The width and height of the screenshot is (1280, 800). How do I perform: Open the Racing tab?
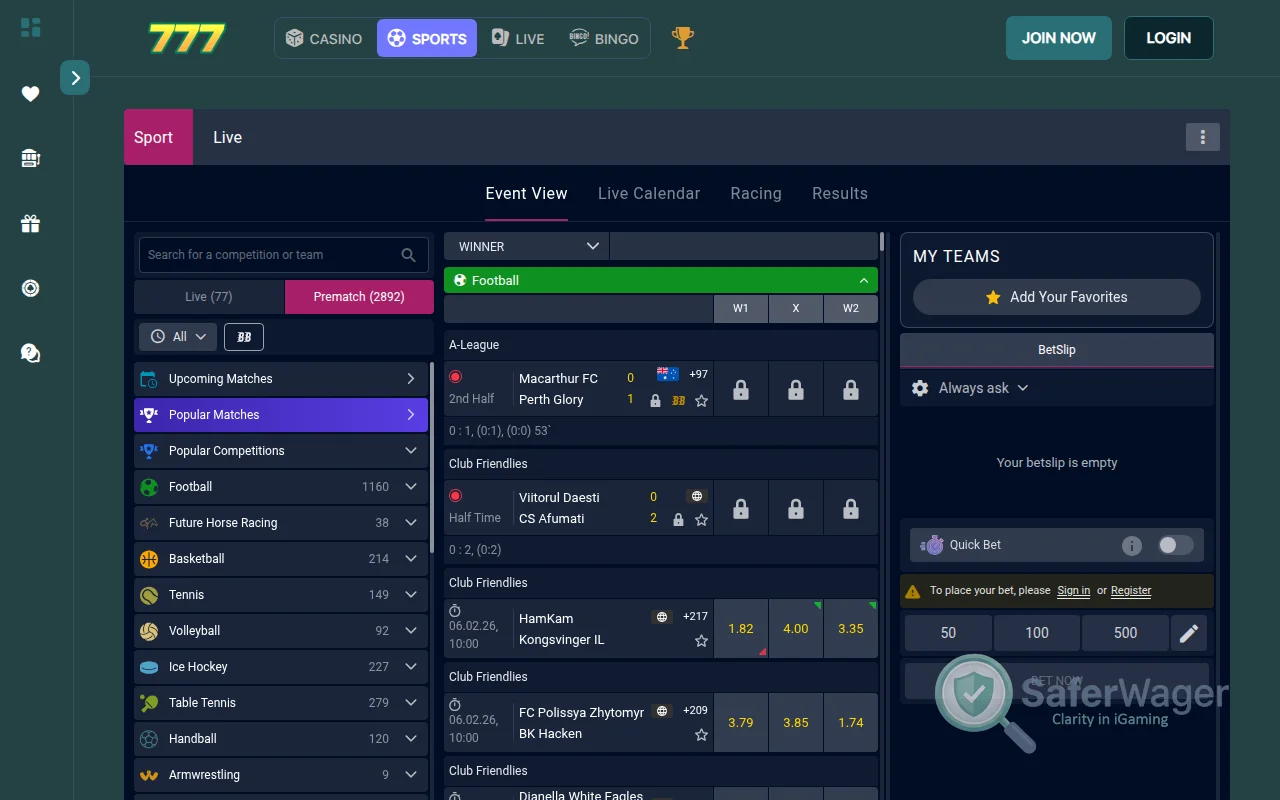(755, 193)
